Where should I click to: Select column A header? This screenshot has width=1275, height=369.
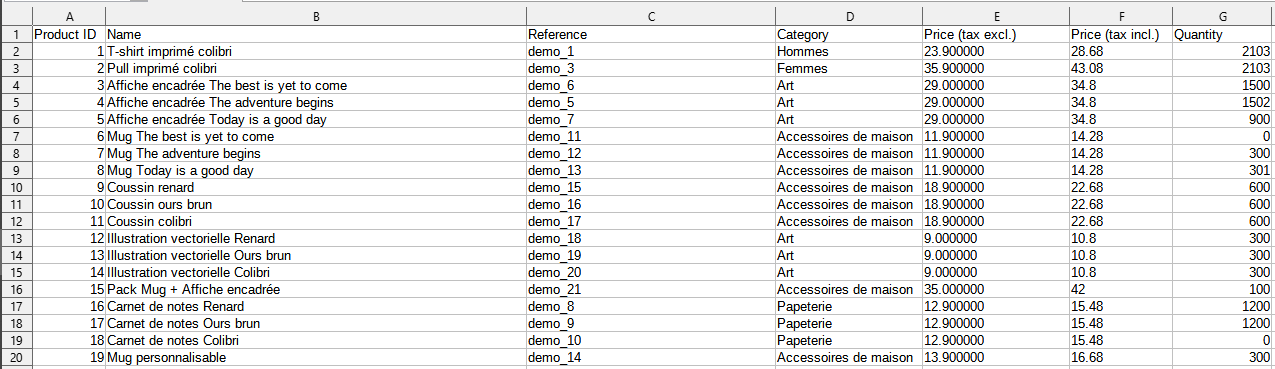coord(69,17)
